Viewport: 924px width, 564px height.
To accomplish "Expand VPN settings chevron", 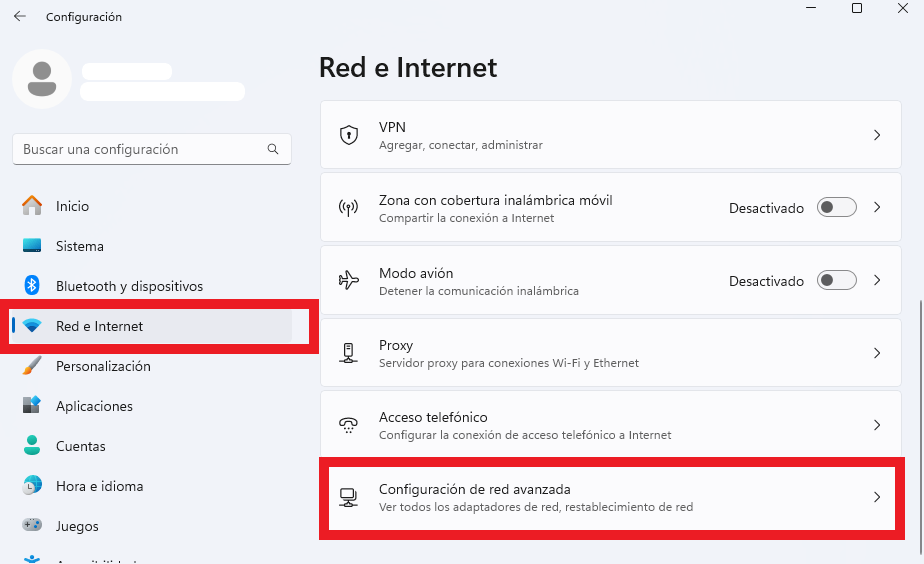I will (877, 135).
